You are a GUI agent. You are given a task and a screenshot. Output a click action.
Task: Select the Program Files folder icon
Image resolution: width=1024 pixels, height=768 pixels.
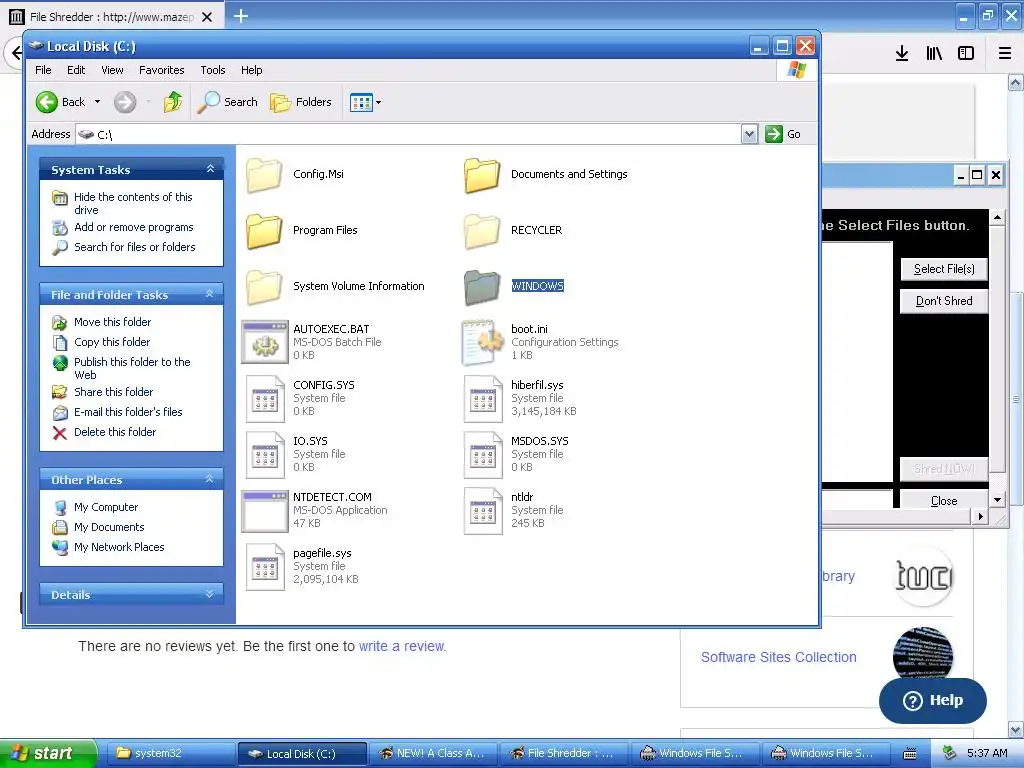264,231
